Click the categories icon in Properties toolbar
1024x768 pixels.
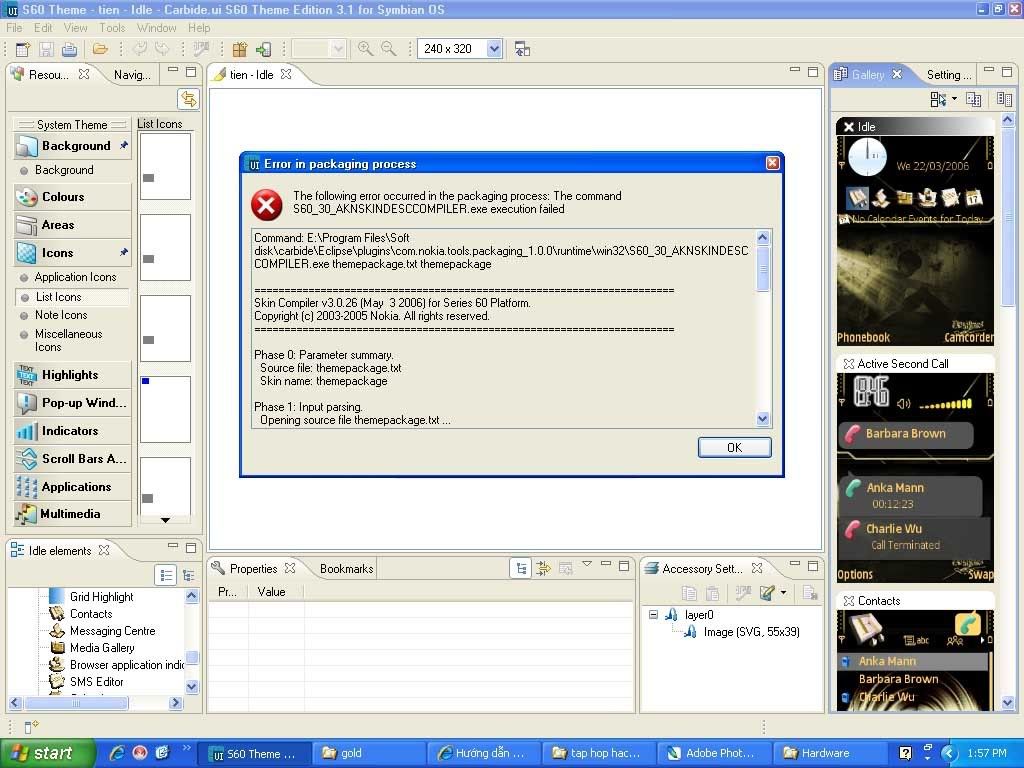pos(521,569)
